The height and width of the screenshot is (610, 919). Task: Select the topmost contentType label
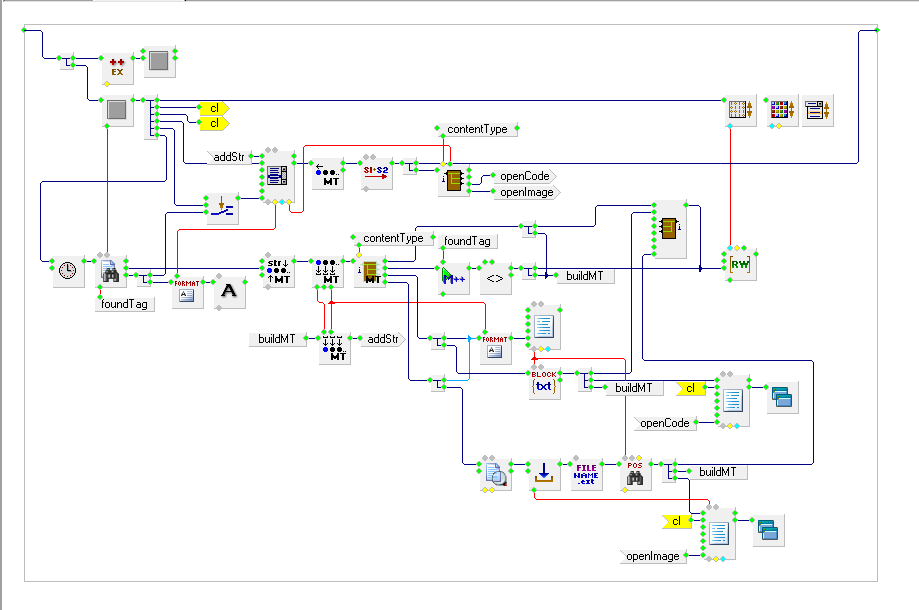(x=477, y=130)
